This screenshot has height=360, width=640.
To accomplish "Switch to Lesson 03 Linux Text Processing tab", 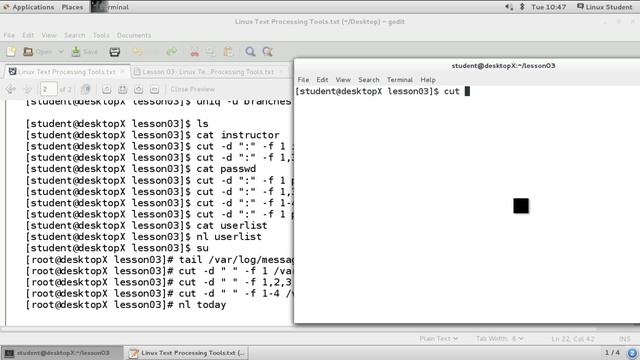I will tap(208, 72).
